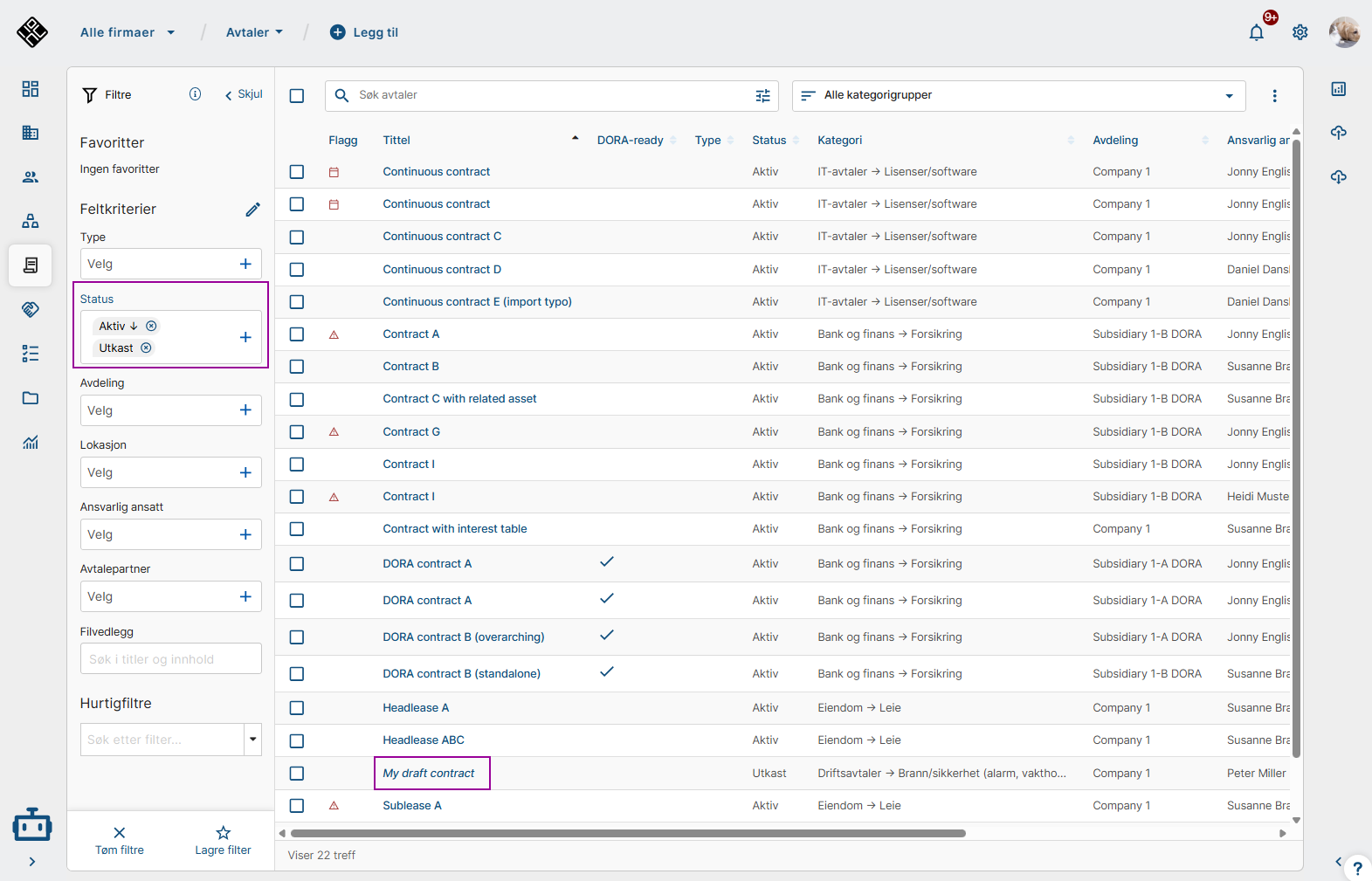Sort by the Tittel column header
Image resolution: width=1372 pixels, height=881 pixels.
coord(396,141)
